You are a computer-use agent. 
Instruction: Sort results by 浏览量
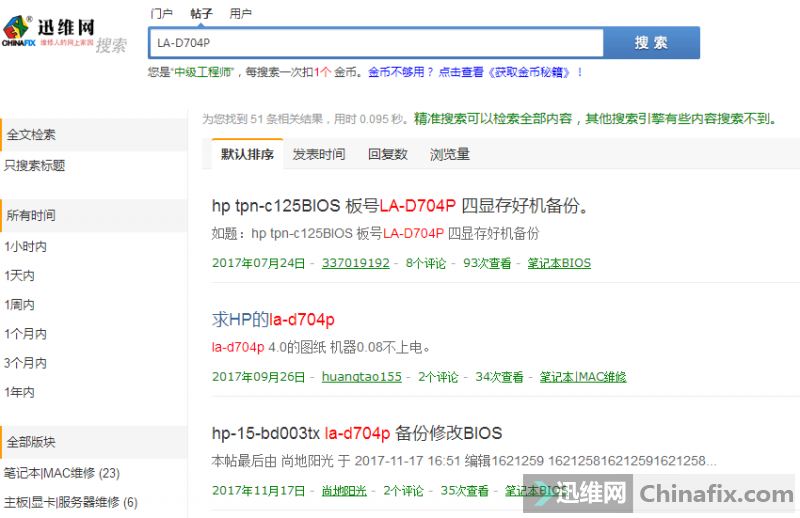pos(449,154)
